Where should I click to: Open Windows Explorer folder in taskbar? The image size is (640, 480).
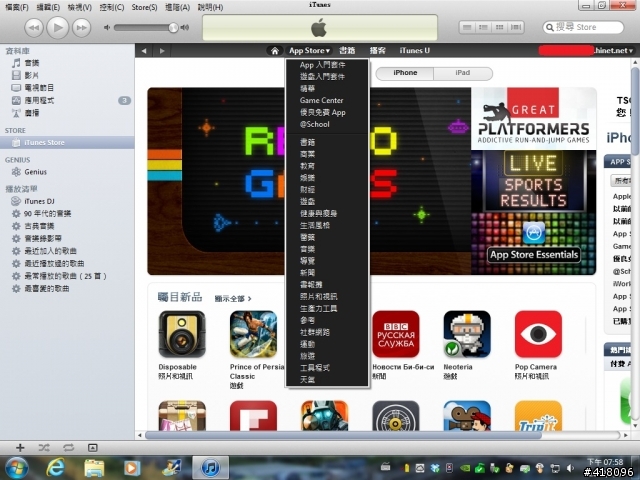[x=94, y=468]
